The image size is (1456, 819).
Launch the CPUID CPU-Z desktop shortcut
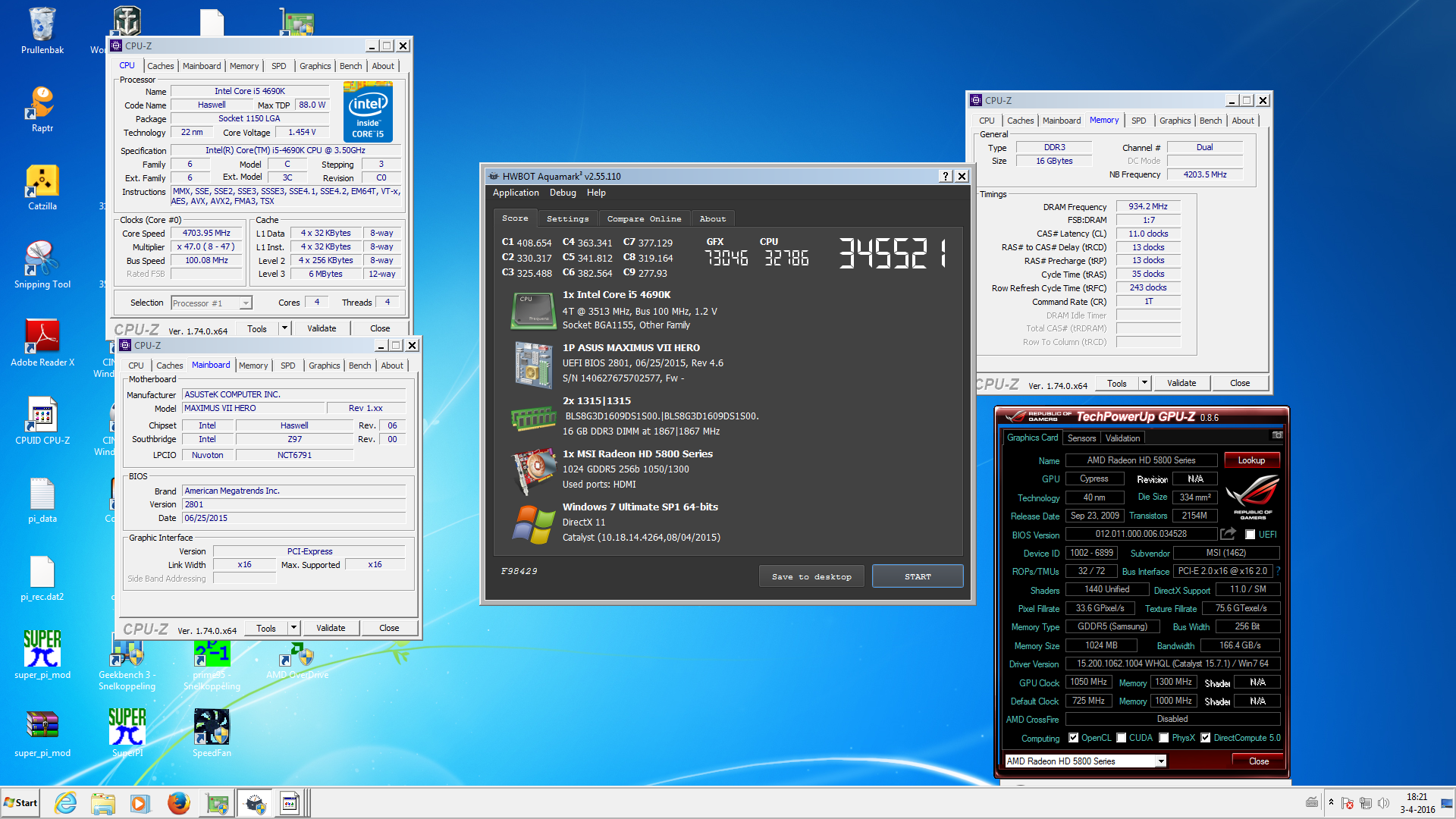[x=42, y=421]
